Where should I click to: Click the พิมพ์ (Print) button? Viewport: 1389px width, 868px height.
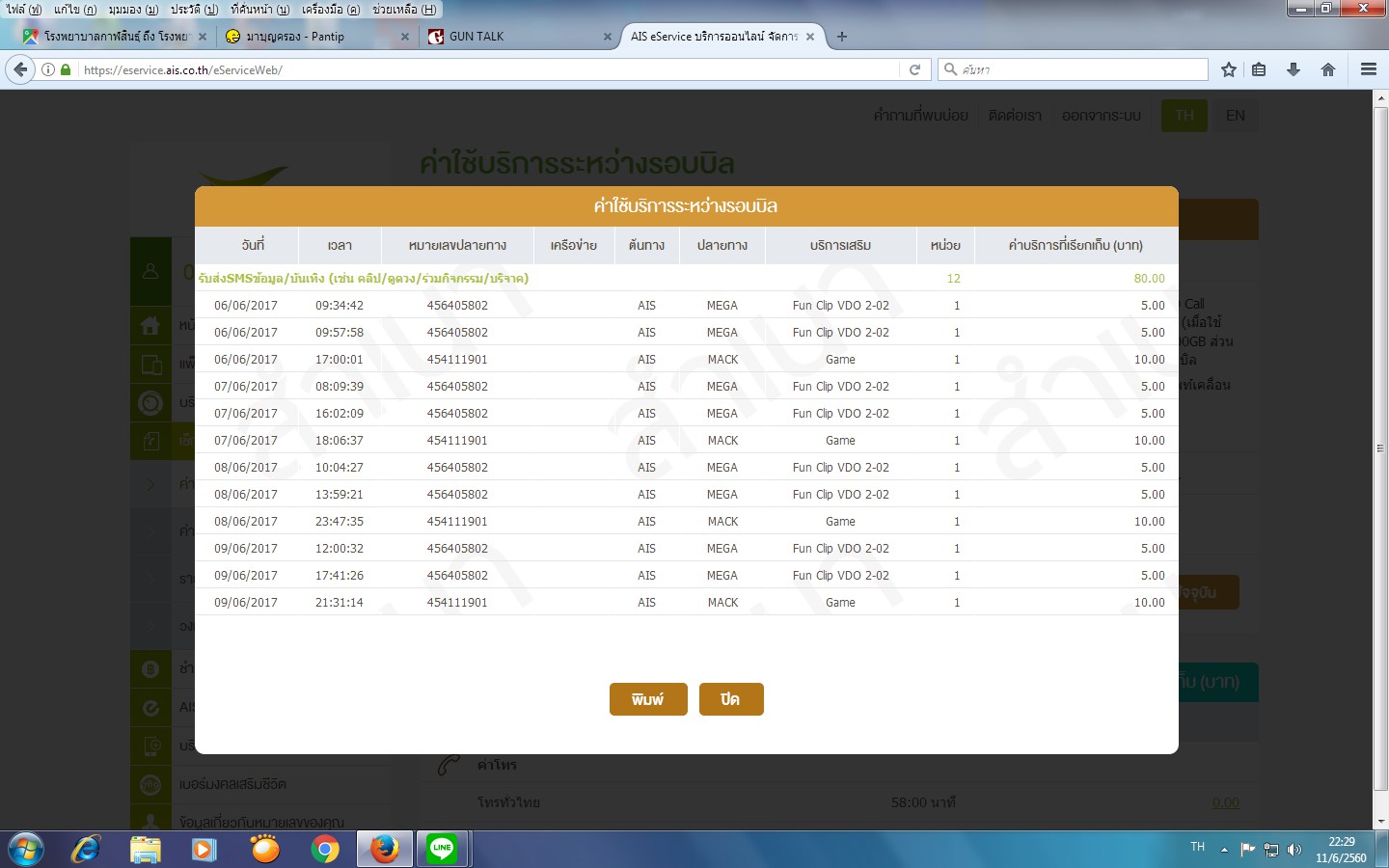(648, 699)
